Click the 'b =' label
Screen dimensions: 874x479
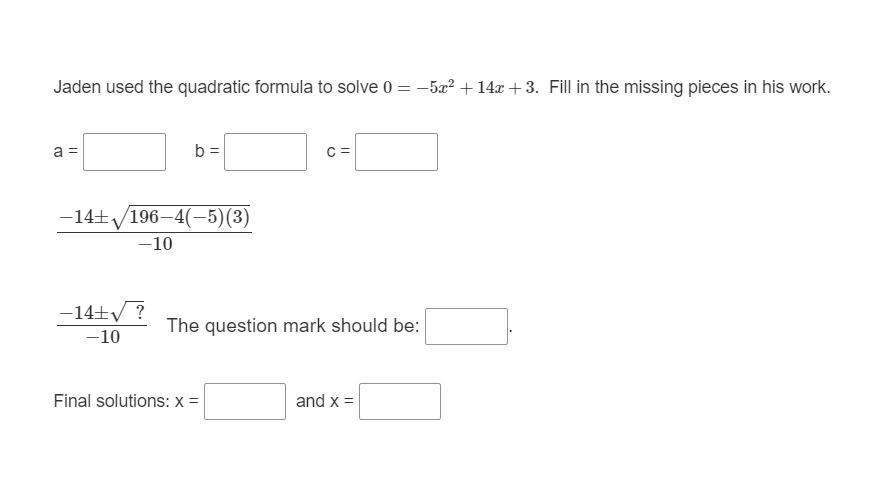click(x=207, y=151)
